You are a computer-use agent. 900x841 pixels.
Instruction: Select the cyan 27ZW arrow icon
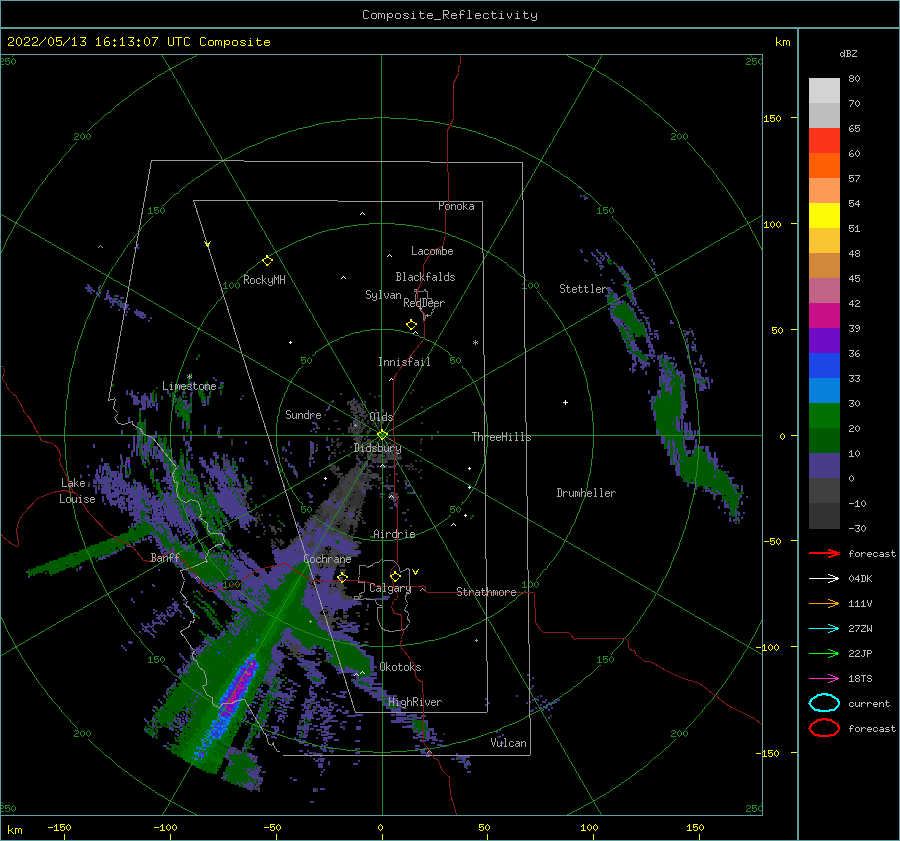click(x=824, y=629)
